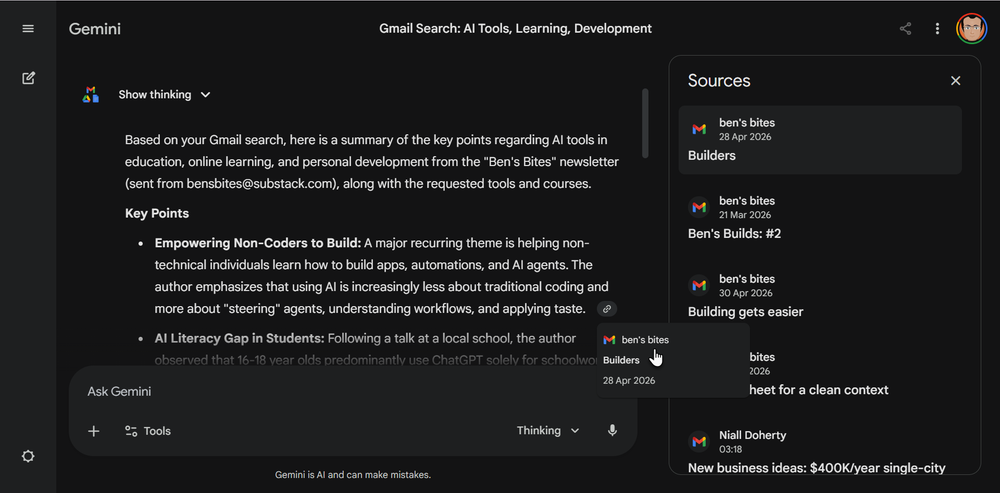The width and height of the screenshot is (1000, 493).
Task: Click the Gmail icon of the 28 Apr 2026 source in Sources
Action: pyautogui.click(x=700, y=129)
